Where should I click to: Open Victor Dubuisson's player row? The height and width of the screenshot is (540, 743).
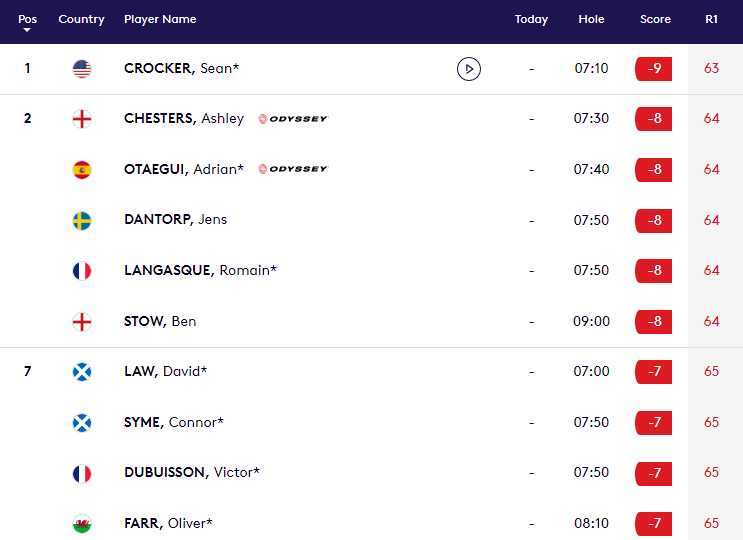pos(372,473)
